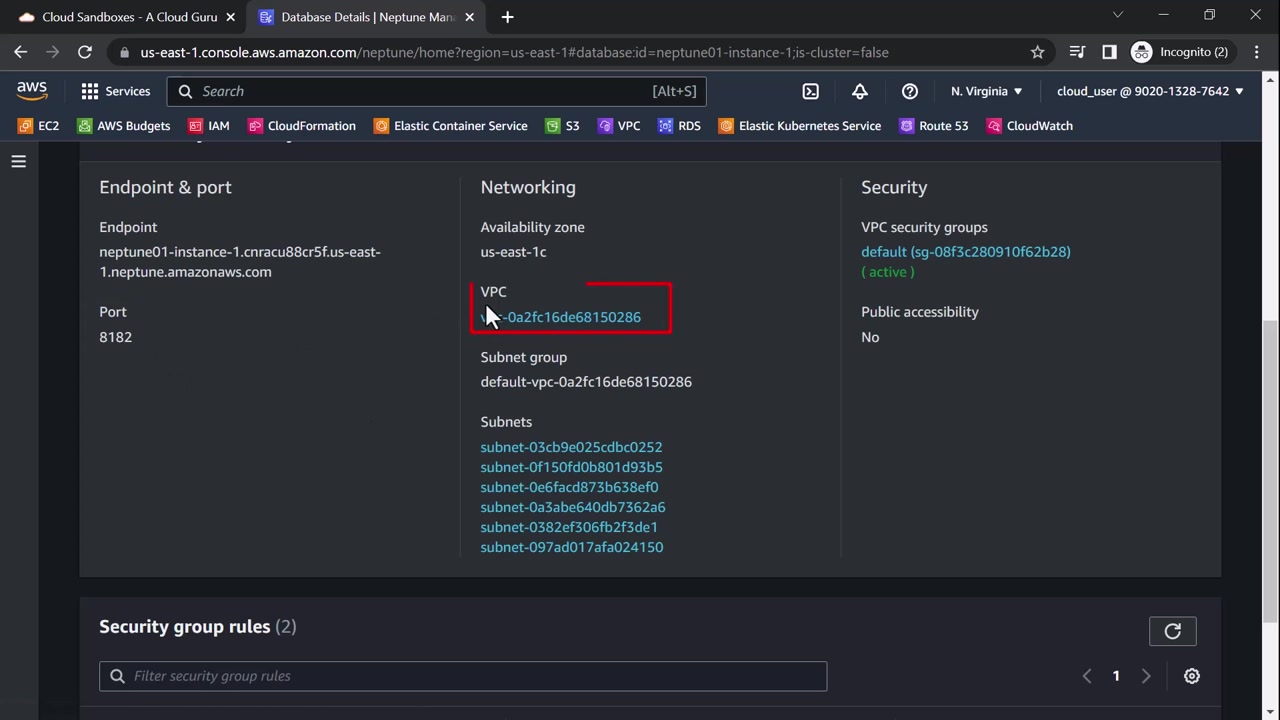The image size is (1280, 720).
Task: Open the default security group sg-08f3c280910f62b28
Action: [x=966, y=252]
